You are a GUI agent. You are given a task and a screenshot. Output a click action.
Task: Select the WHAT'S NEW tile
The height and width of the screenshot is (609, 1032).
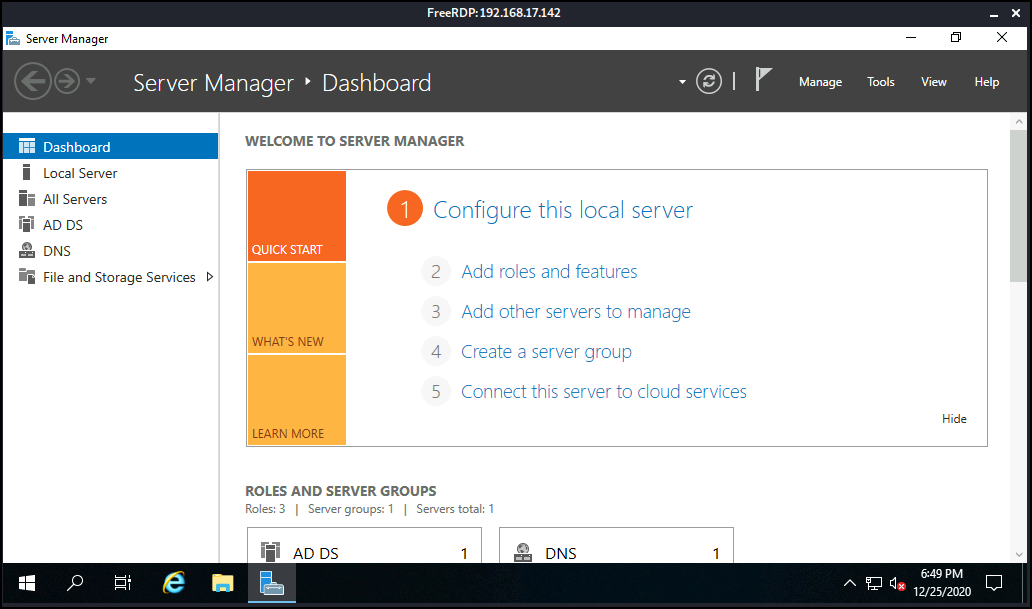(297, 308)
